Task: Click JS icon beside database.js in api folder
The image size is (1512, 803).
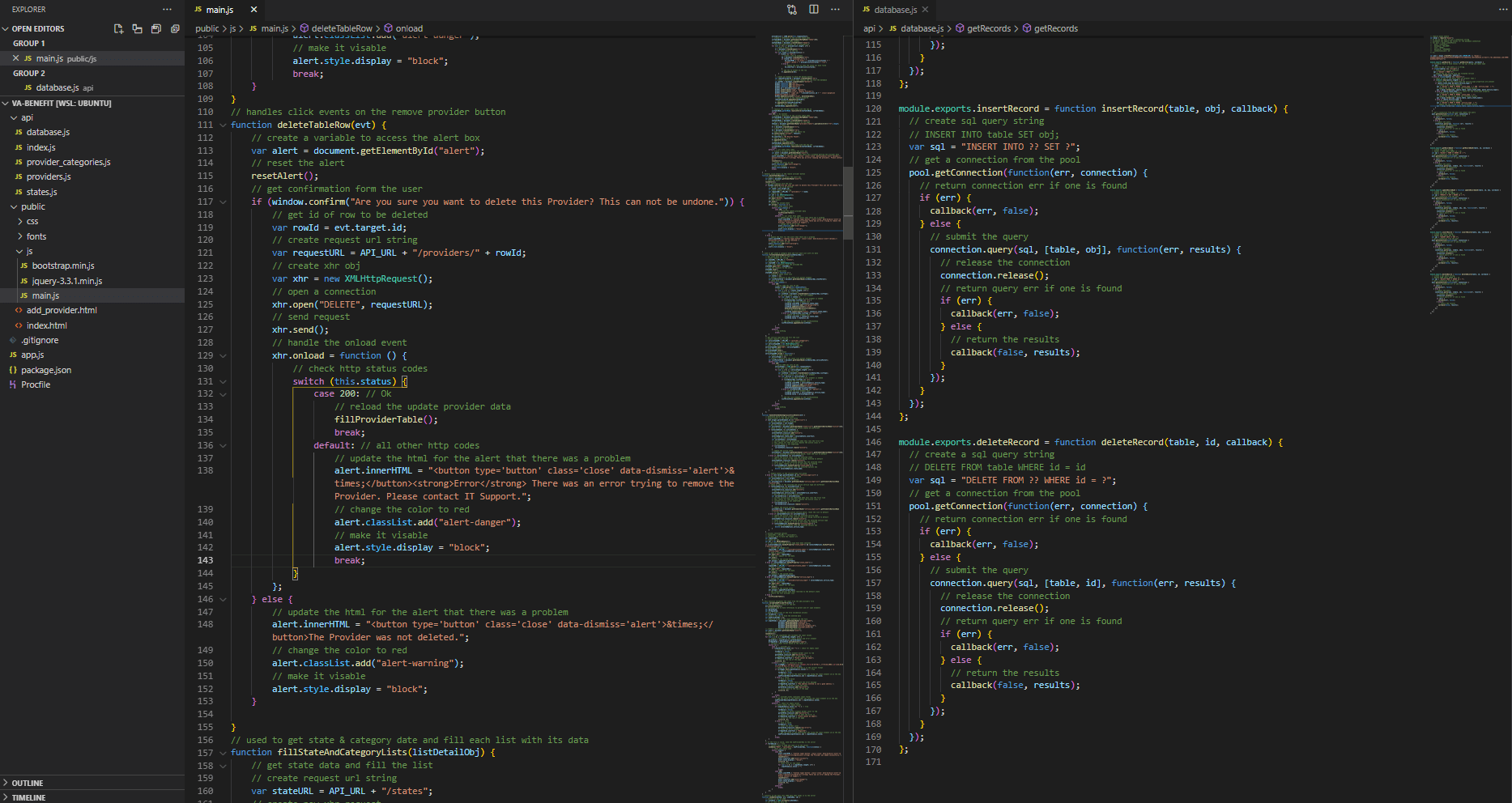Action: coord(19,132)
